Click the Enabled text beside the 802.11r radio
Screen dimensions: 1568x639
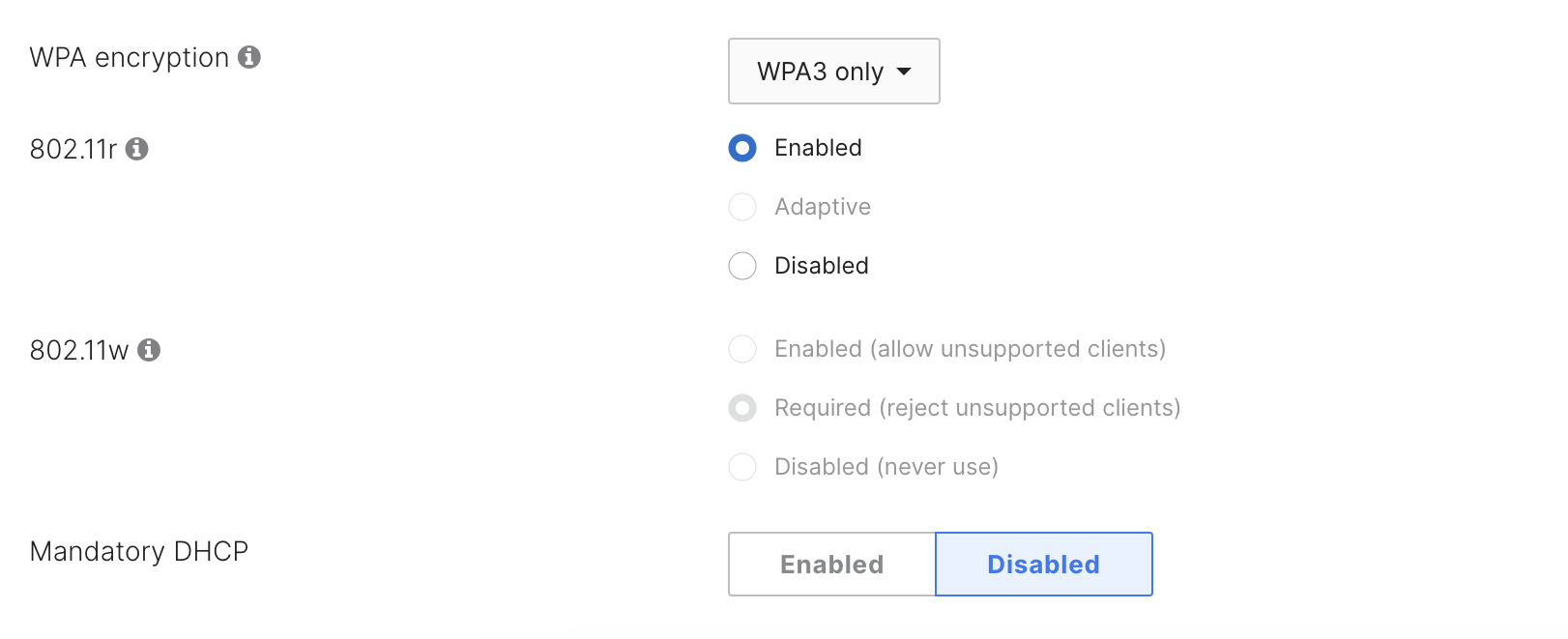point(818,148)
